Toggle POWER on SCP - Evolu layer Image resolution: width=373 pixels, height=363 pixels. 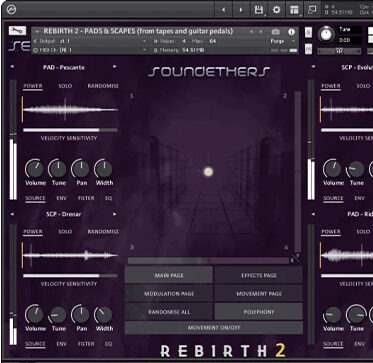click(x=331, y=86)
